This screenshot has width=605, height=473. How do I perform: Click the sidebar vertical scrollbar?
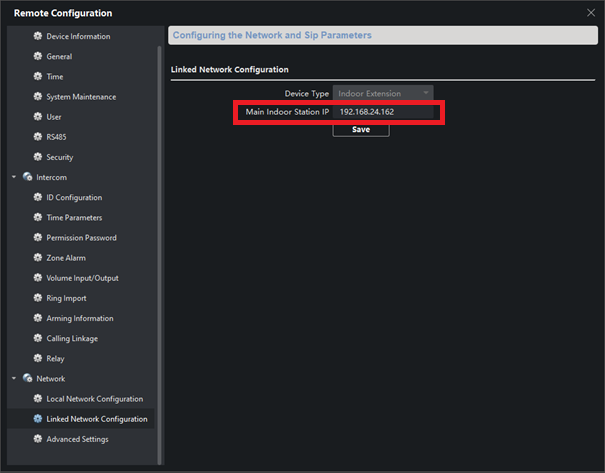tap(160, 250)
